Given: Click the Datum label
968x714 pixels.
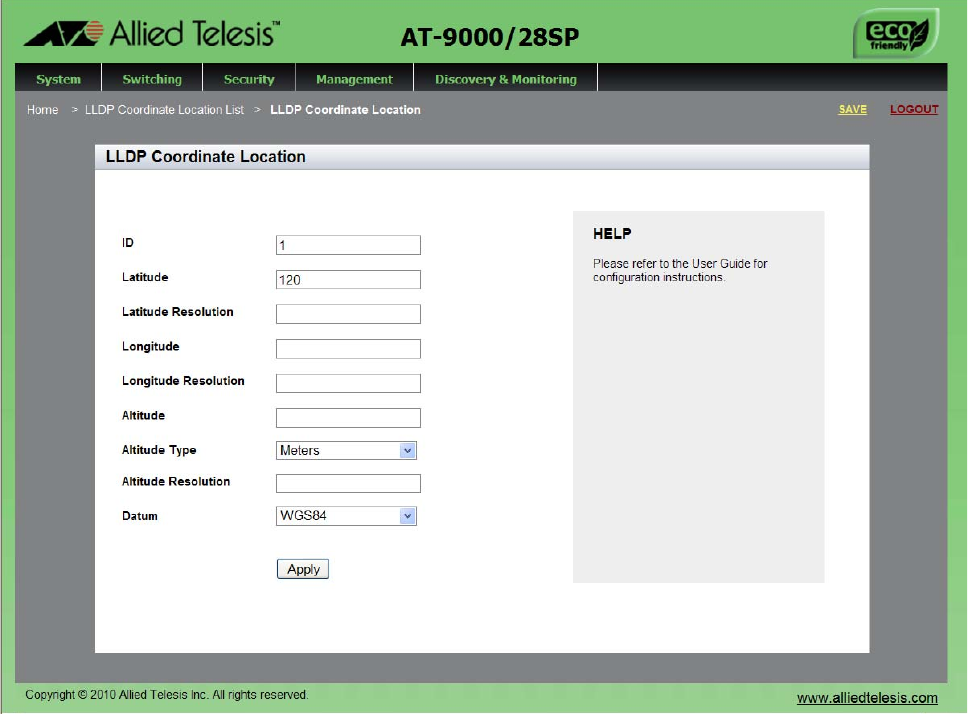Looking at the screenshot, I should (x=140, y=516).
